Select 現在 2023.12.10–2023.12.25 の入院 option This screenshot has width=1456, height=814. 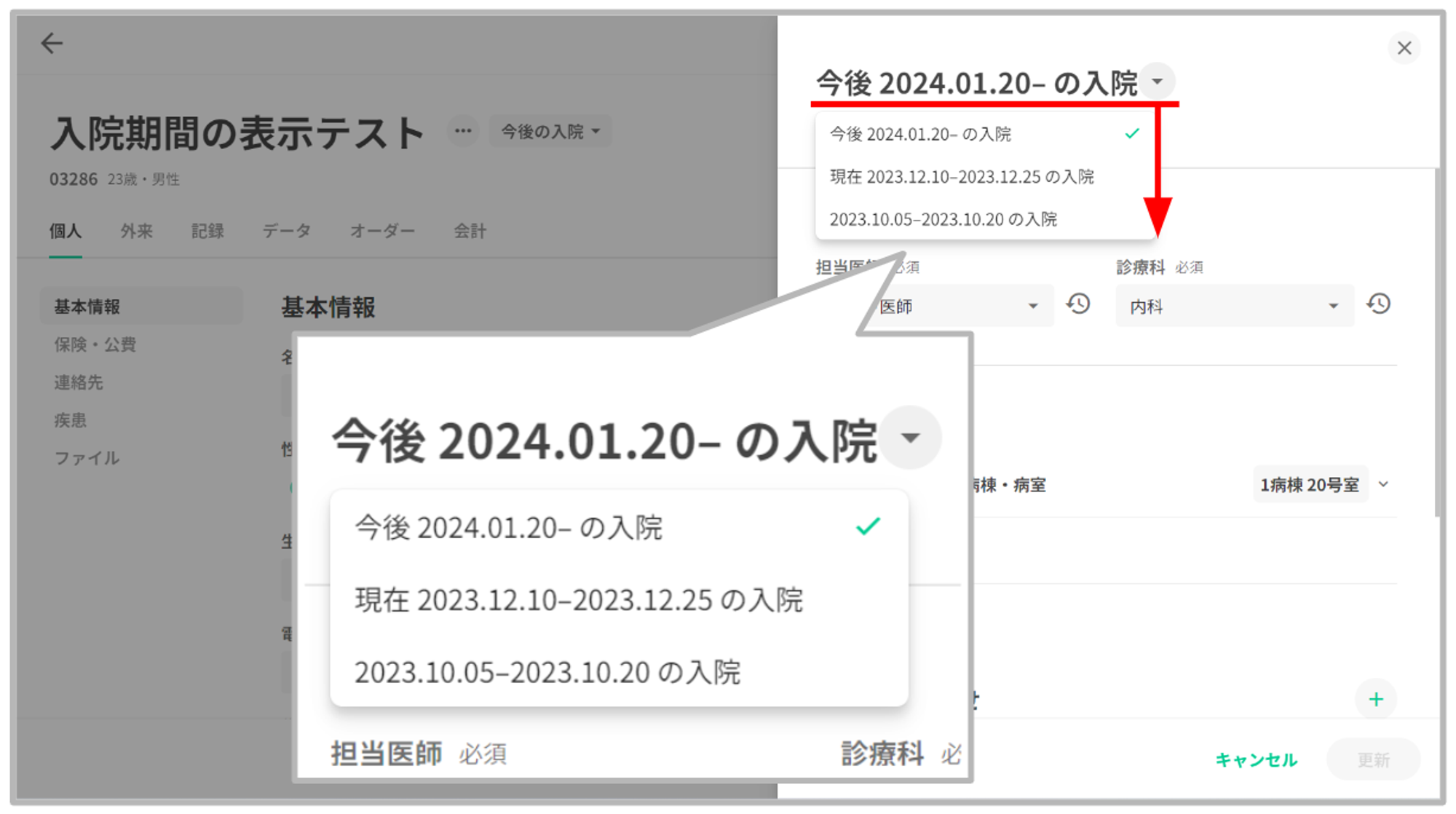(x=961, y=177)
